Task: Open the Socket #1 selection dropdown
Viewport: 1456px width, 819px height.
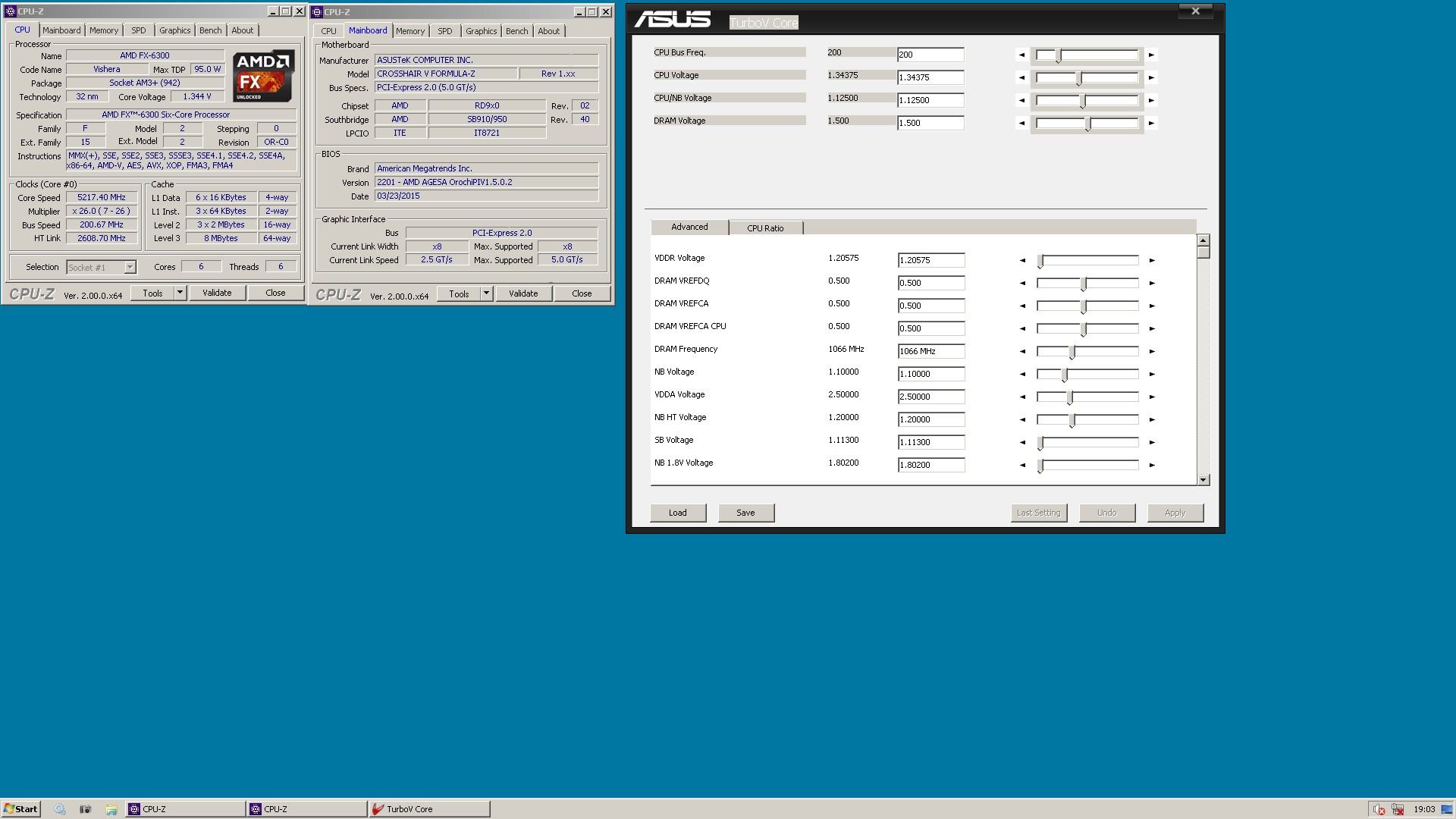Action: (x=130, y=267)
